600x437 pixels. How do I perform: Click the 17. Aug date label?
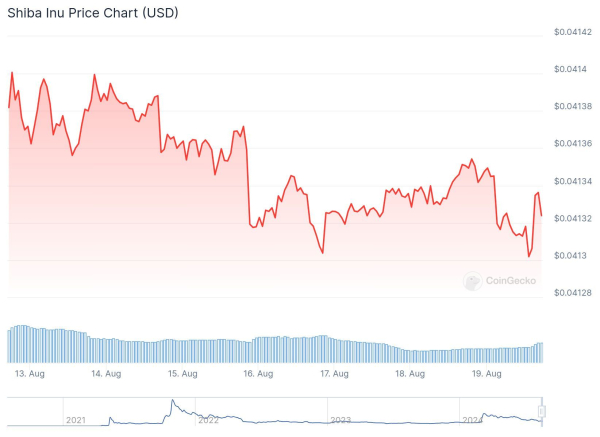click(334, 373)
